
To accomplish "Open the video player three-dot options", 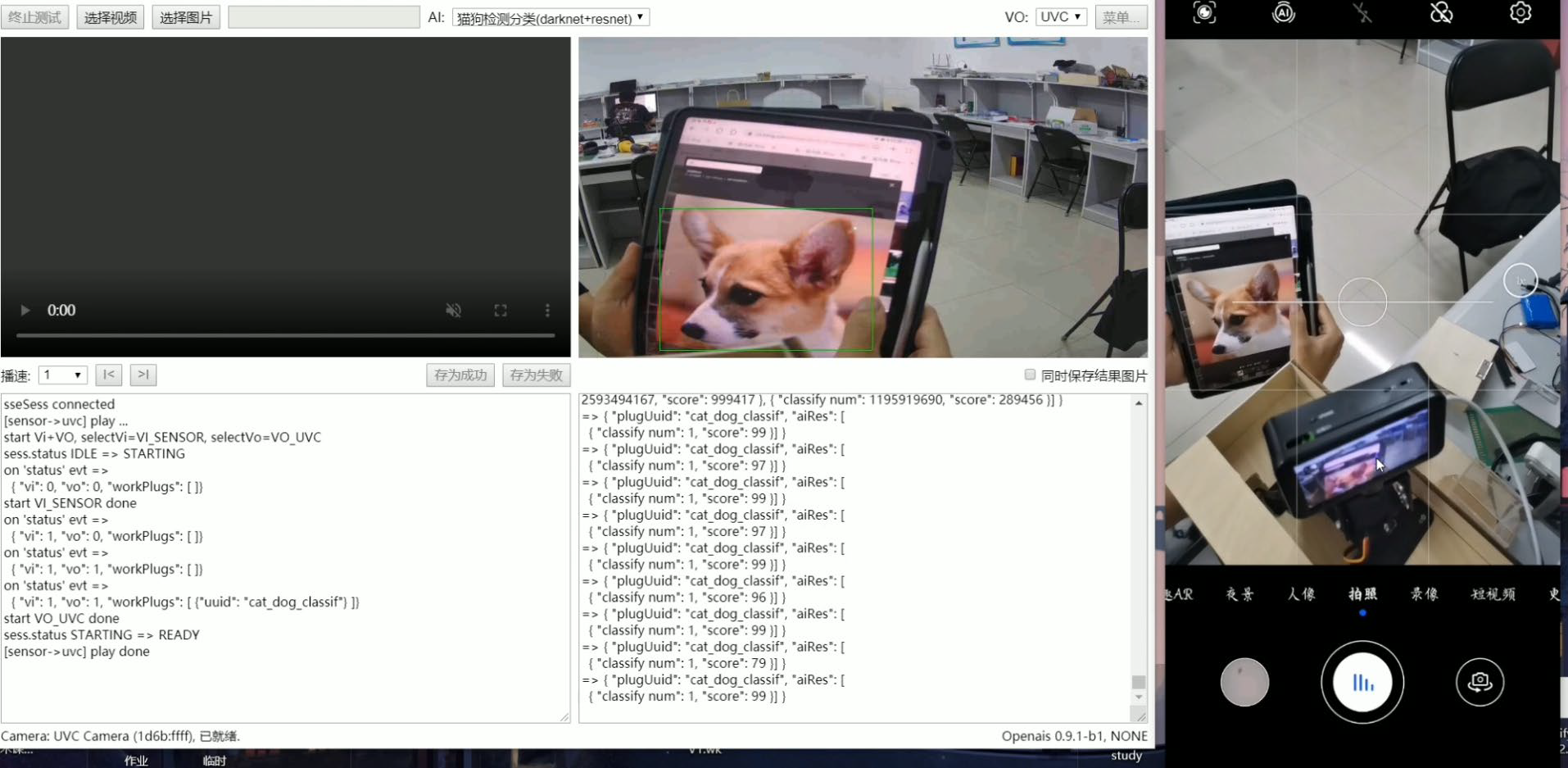I will coord(547,311).
